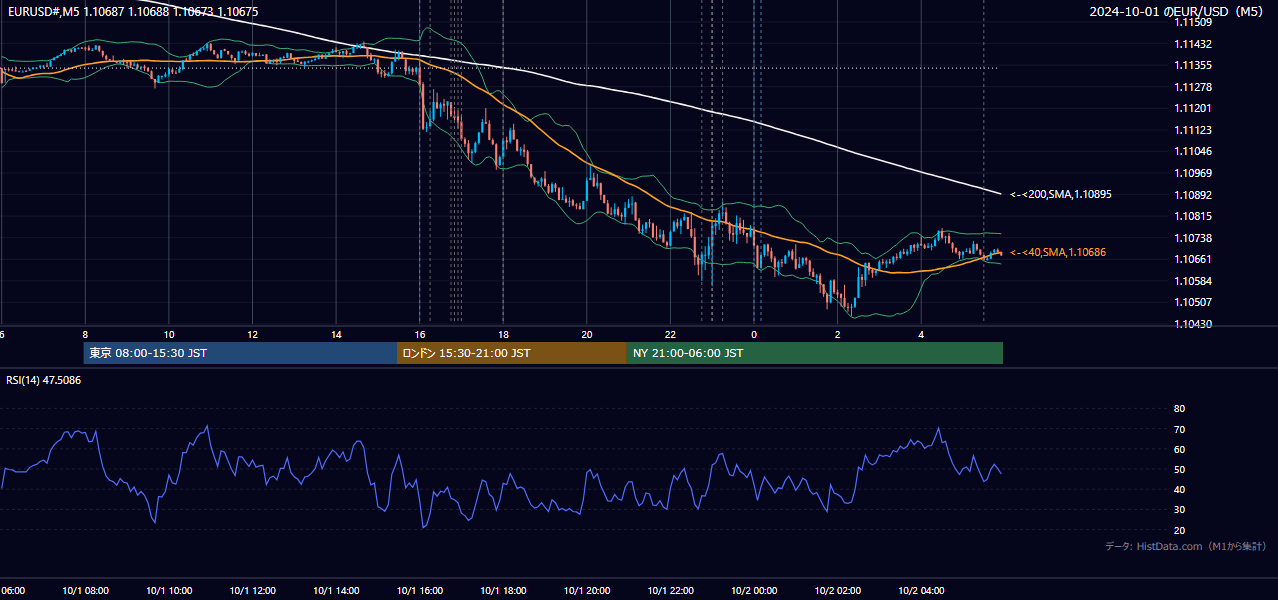Click hour tick 16 under the price chart
Viewport: 1278px width, 600px height.
pos(420,335)
